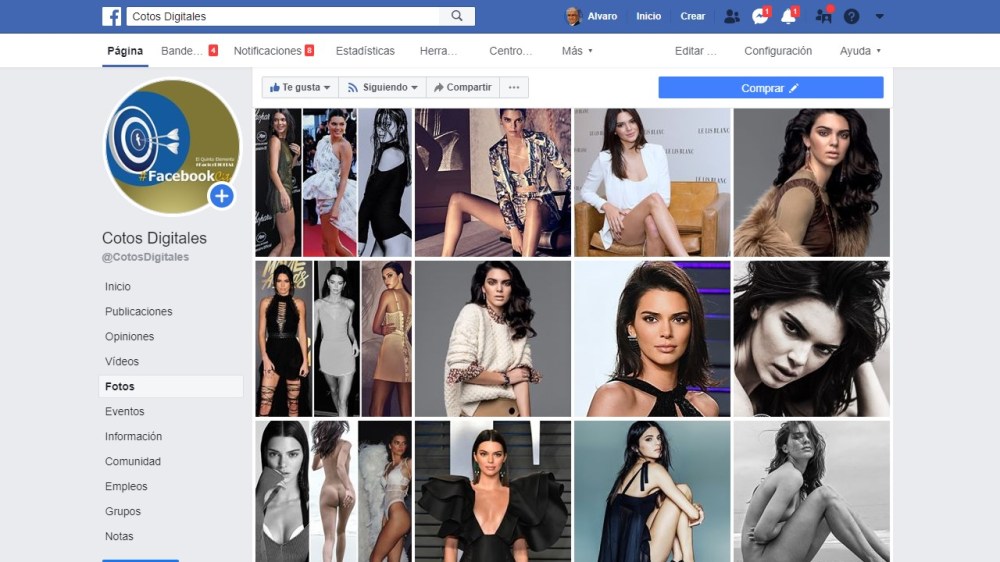Click the plus icon on profile picture
Viewport: 1000px width, 562px height.
[x=222, y=196]
